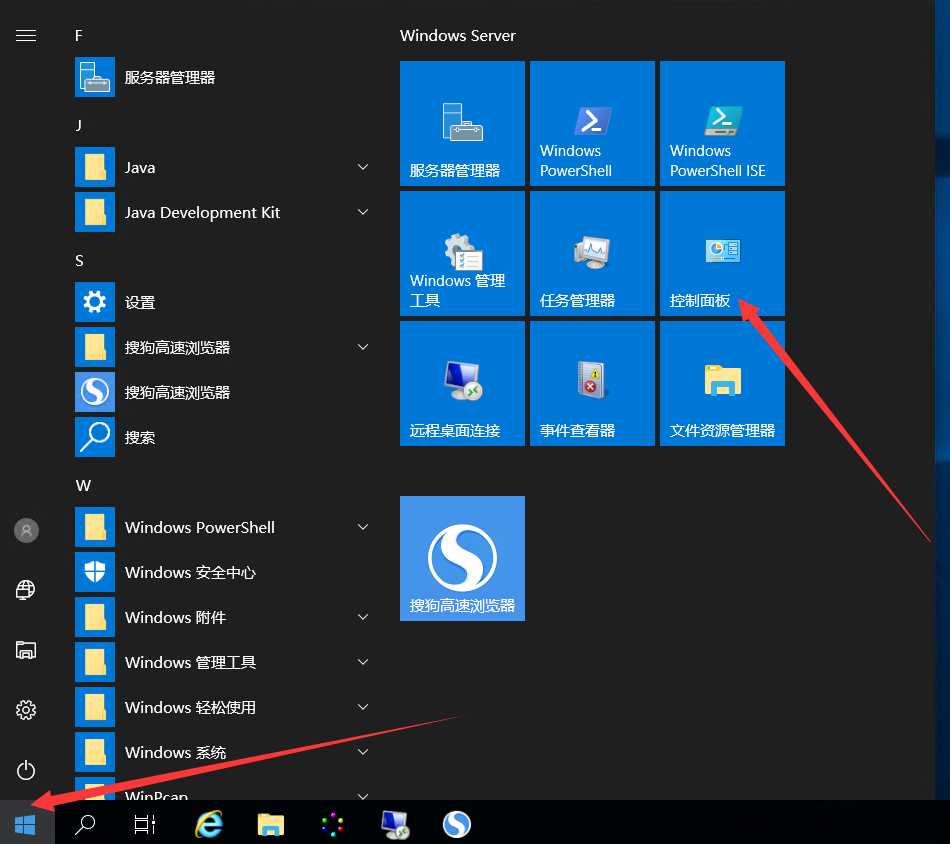Open the settings gear in the sidebar
950x844 pixels.
point(26,709)
